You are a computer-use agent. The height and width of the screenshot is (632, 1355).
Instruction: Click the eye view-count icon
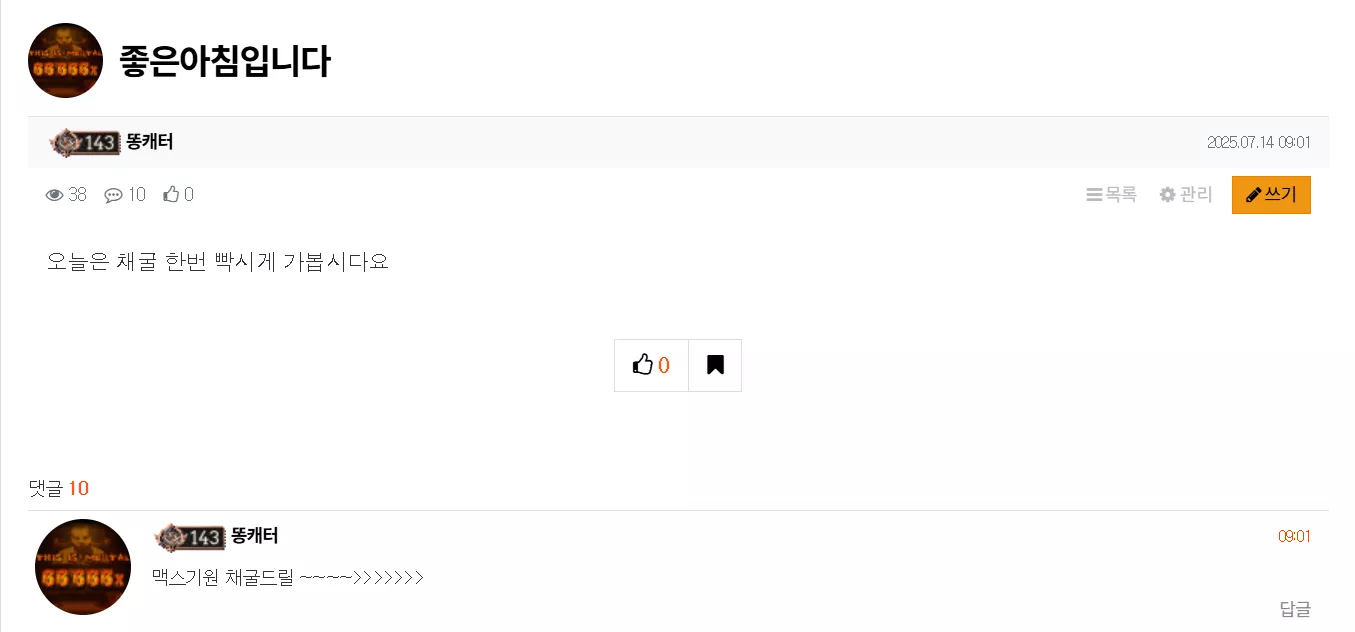point(55,195)
